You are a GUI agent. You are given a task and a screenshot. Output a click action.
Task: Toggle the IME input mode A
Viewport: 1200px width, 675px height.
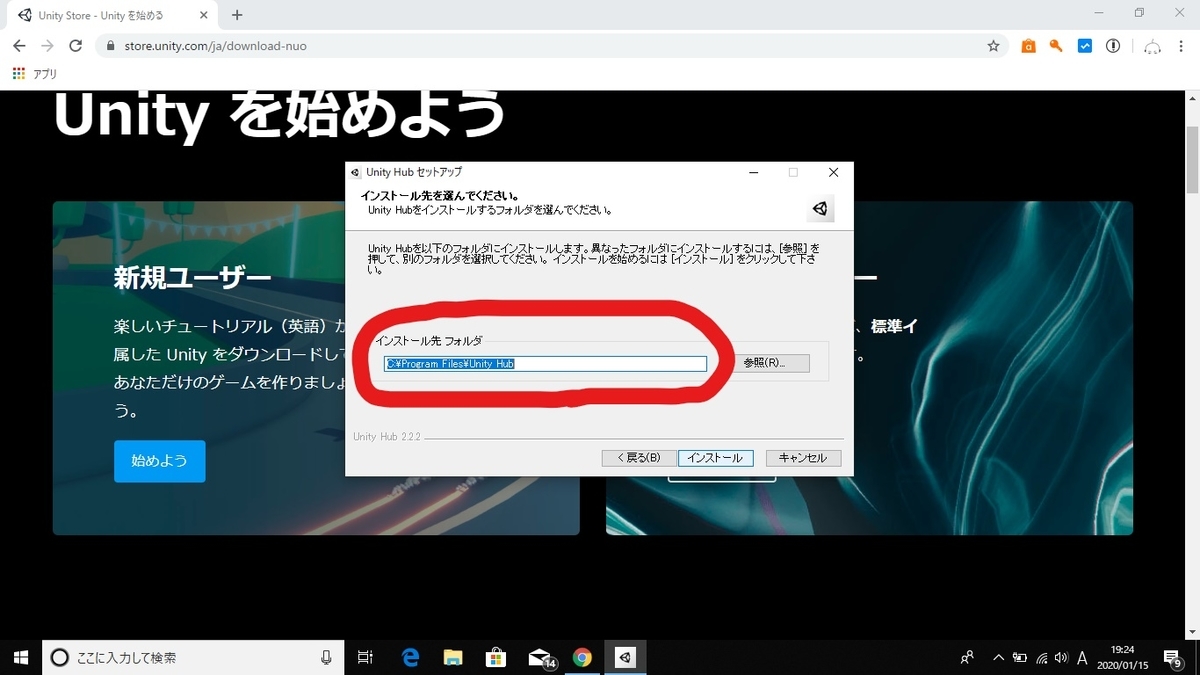click(x=1083, y=657)
